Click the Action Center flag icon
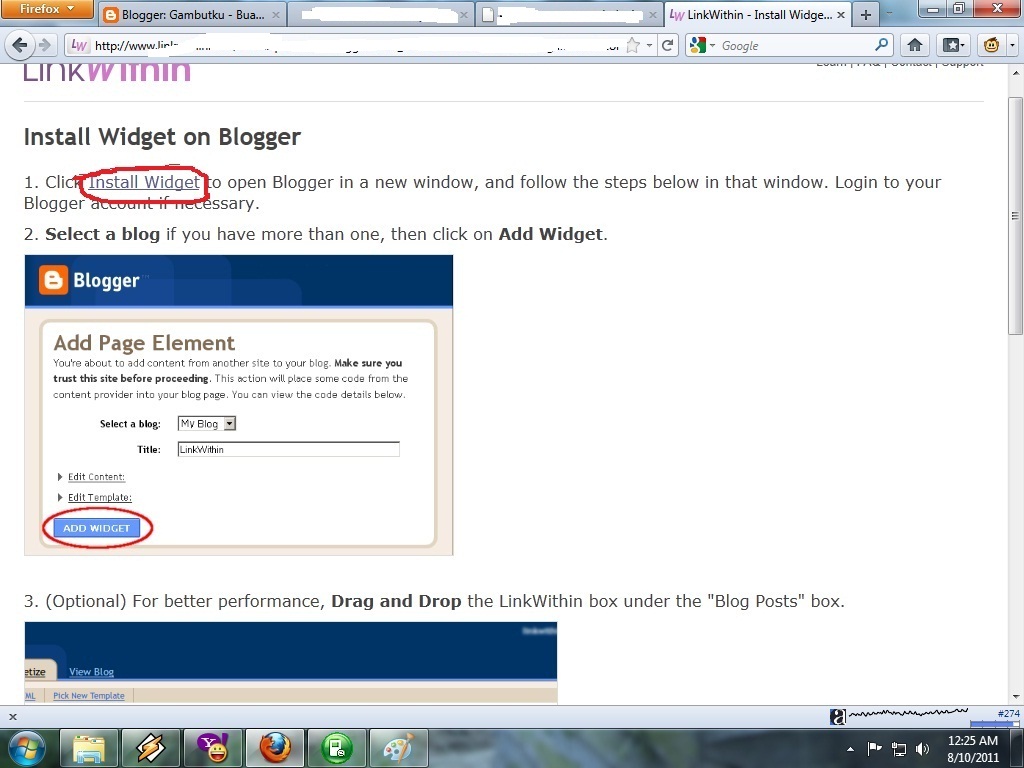Viewport: 1024px width, 768px height. click(x=874, y=748)
